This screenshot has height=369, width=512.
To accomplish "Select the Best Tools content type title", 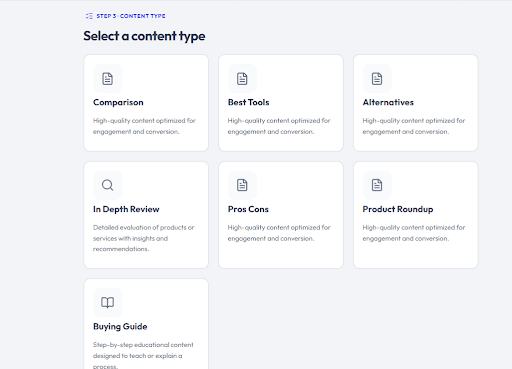I will coord(249,102).
